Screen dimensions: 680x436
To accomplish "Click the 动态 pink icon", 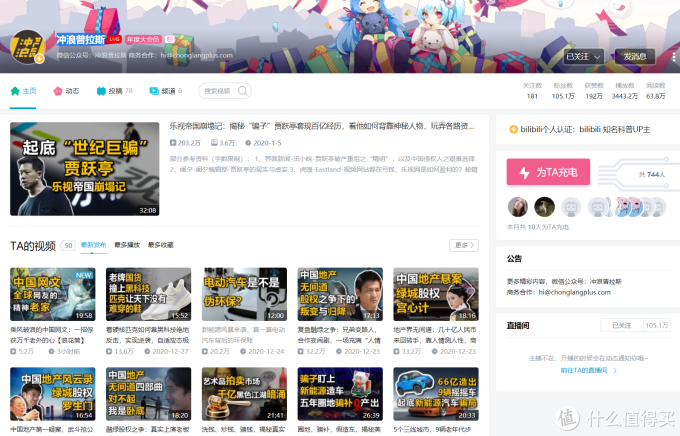I will [x=58, y=91].
